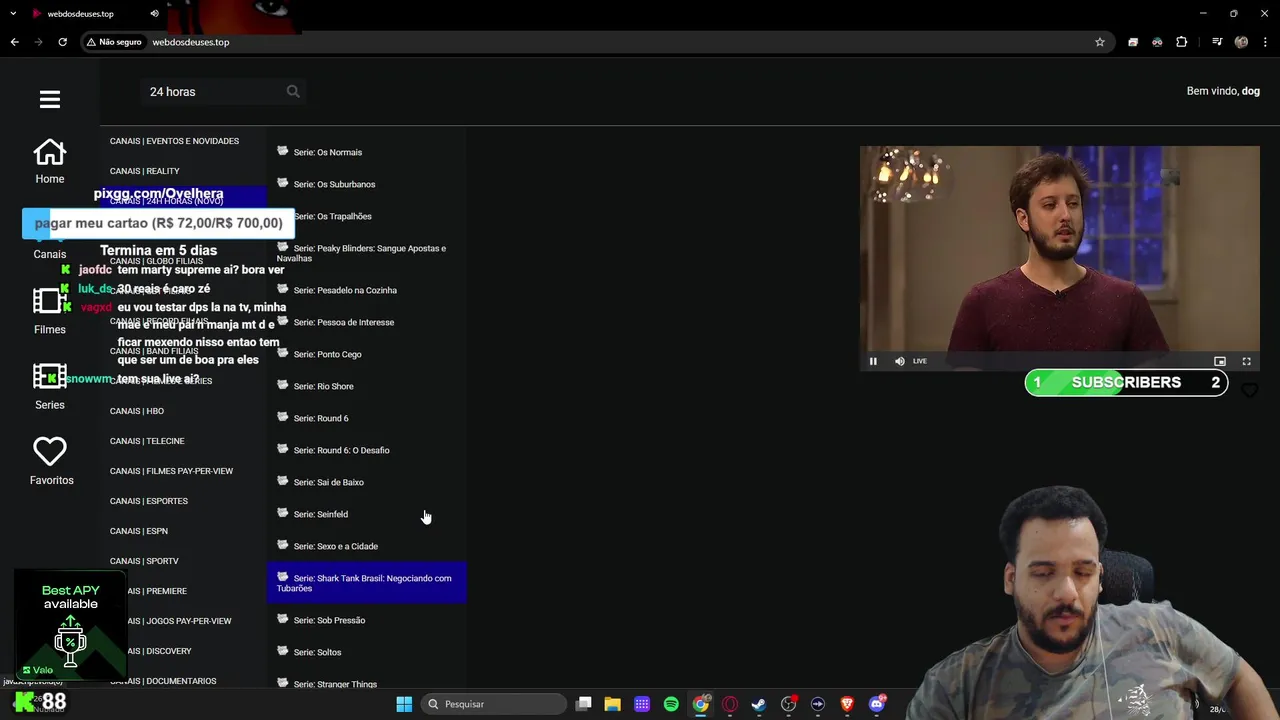Click the LIVE indicator in player
This screenshot has width=1280, height=720.
coord(920,361)
